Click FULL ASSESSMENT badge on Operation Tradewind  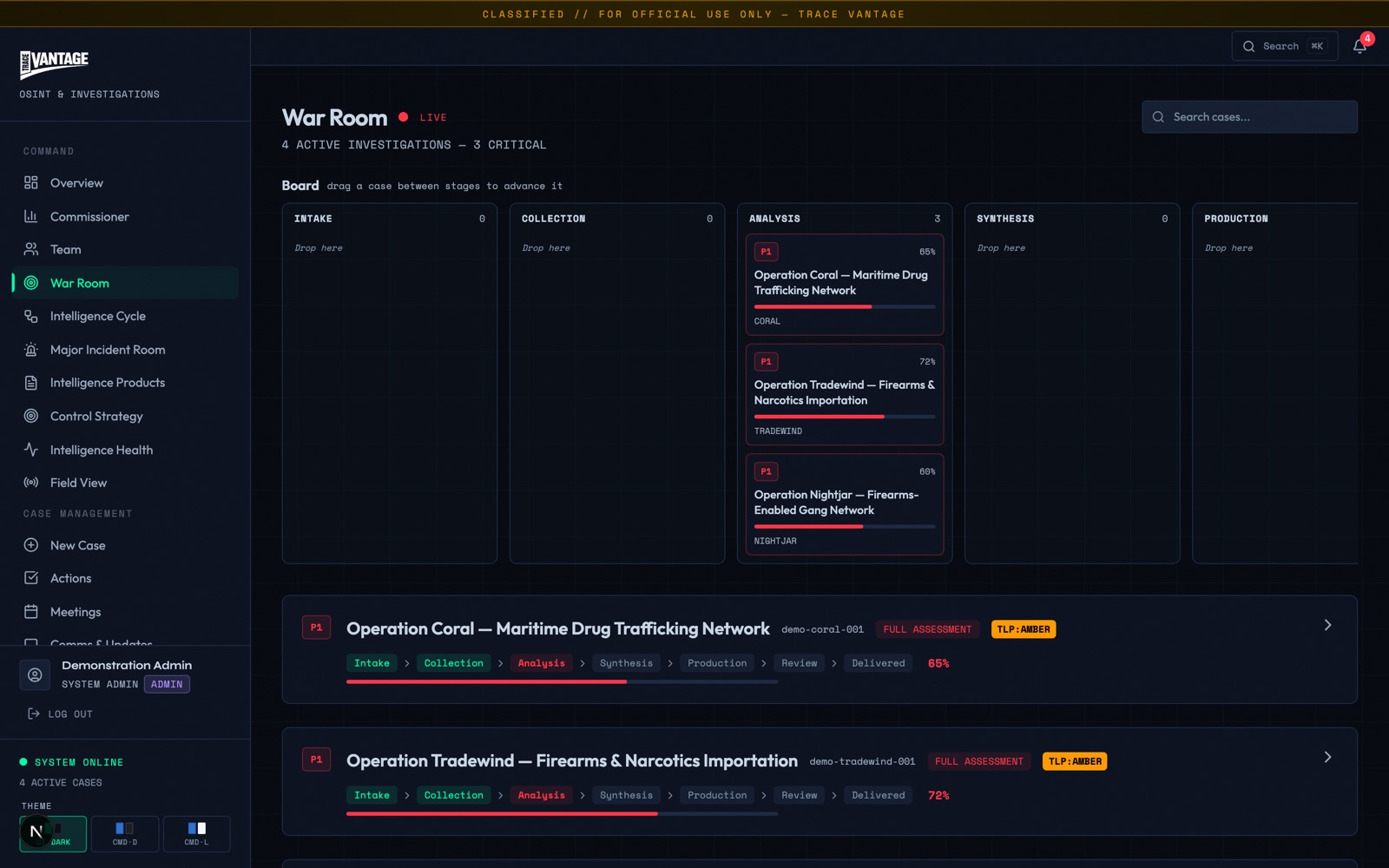[x=979, y=761]
